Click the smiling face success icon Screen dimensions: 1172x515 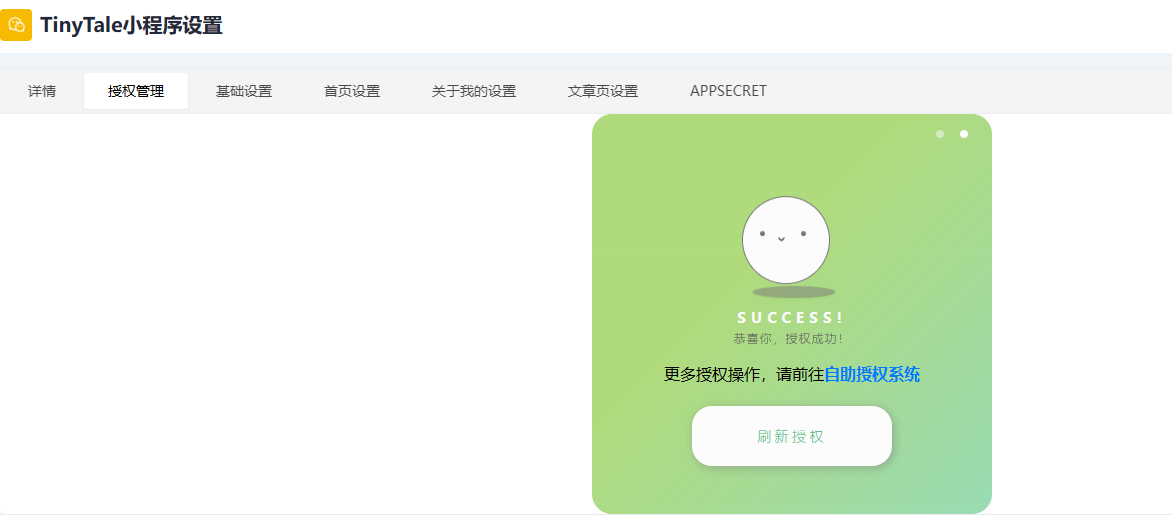pyautogui.click(x=786, y=240)
